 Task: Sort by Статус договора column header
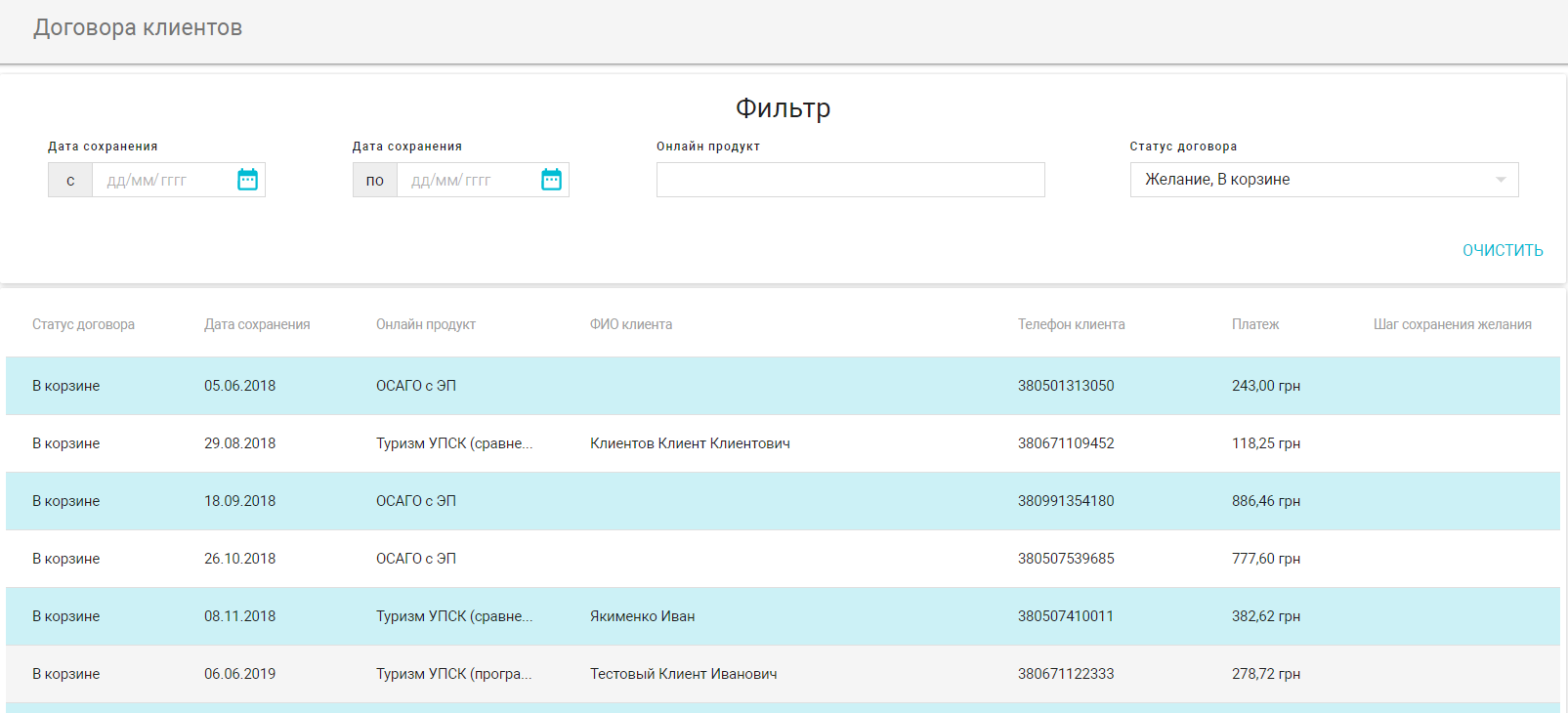[83, 324]
